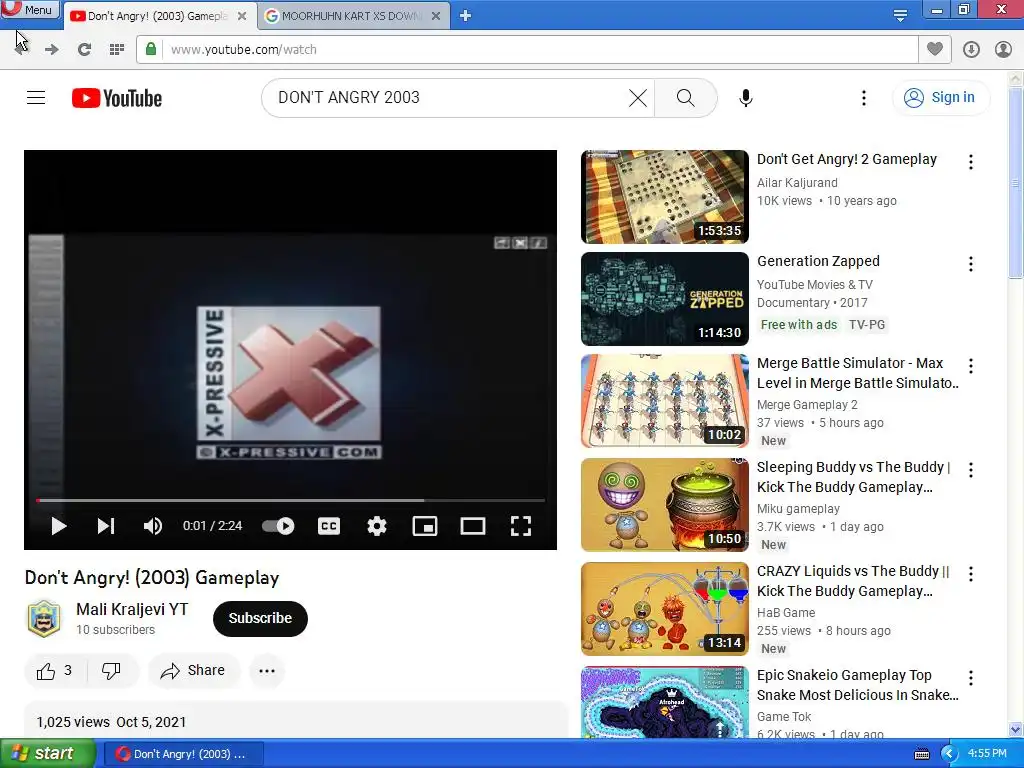Go to YouTube home via logo
The height and width of the screenshot is (768, 1024).
point(117,98)
